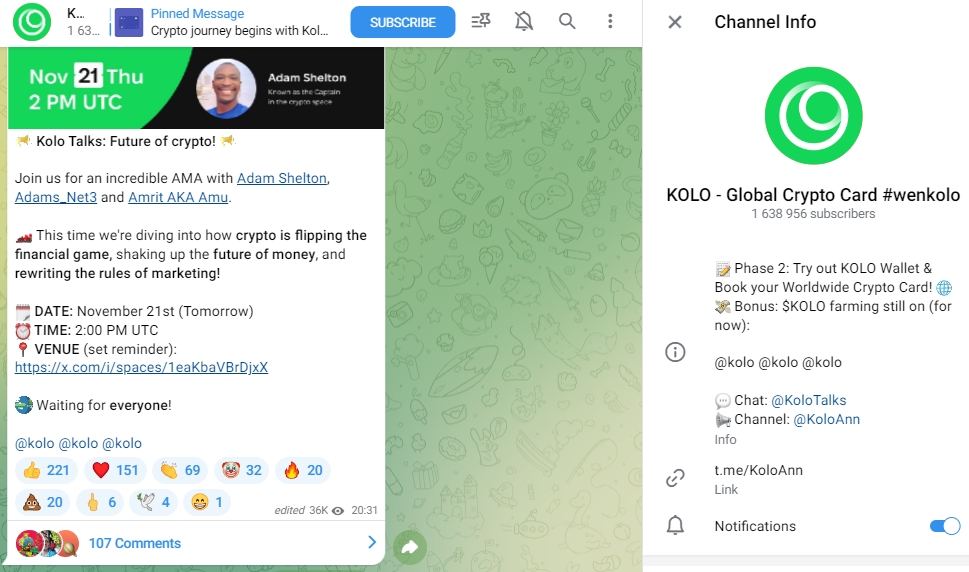Image resolution: width=969 pixels, height=572 pixels.
Task: Open the x.com spaces venue link
Action: (142, 368)
